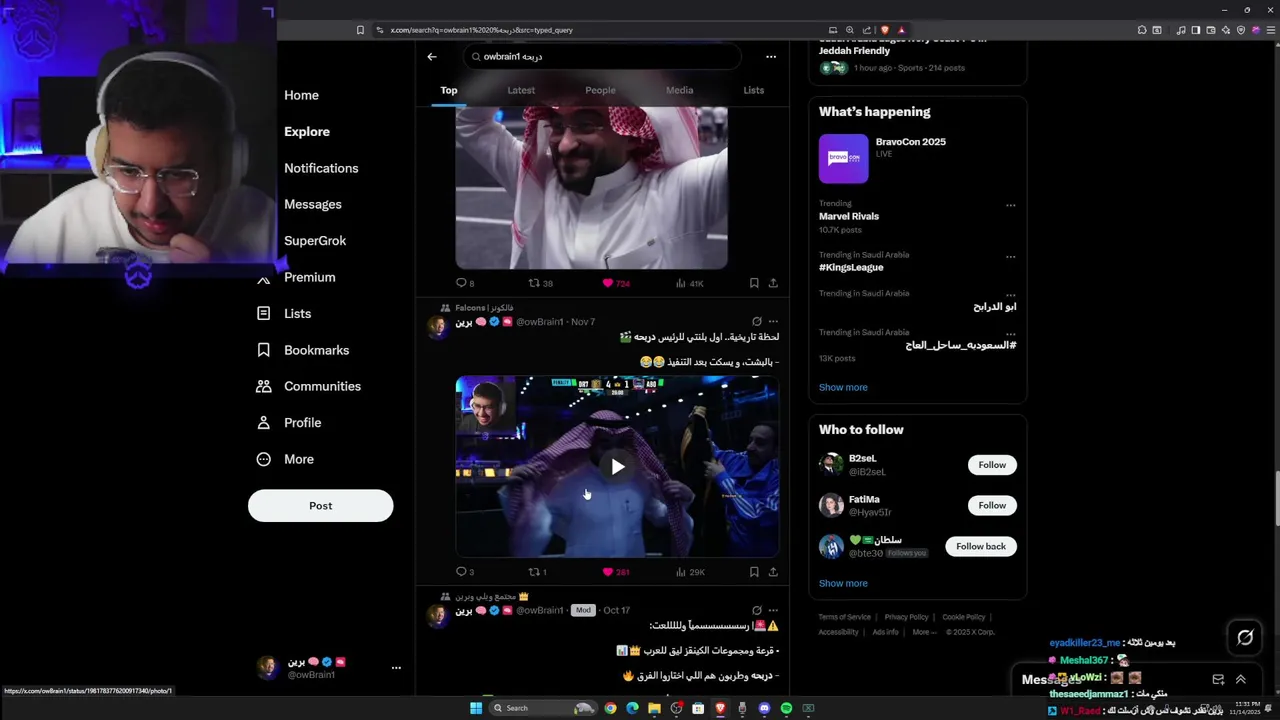Viewport: 1280px width, 720px height.
Task: Click the Lists sidebar icon
Action: (x=264, y=313)
